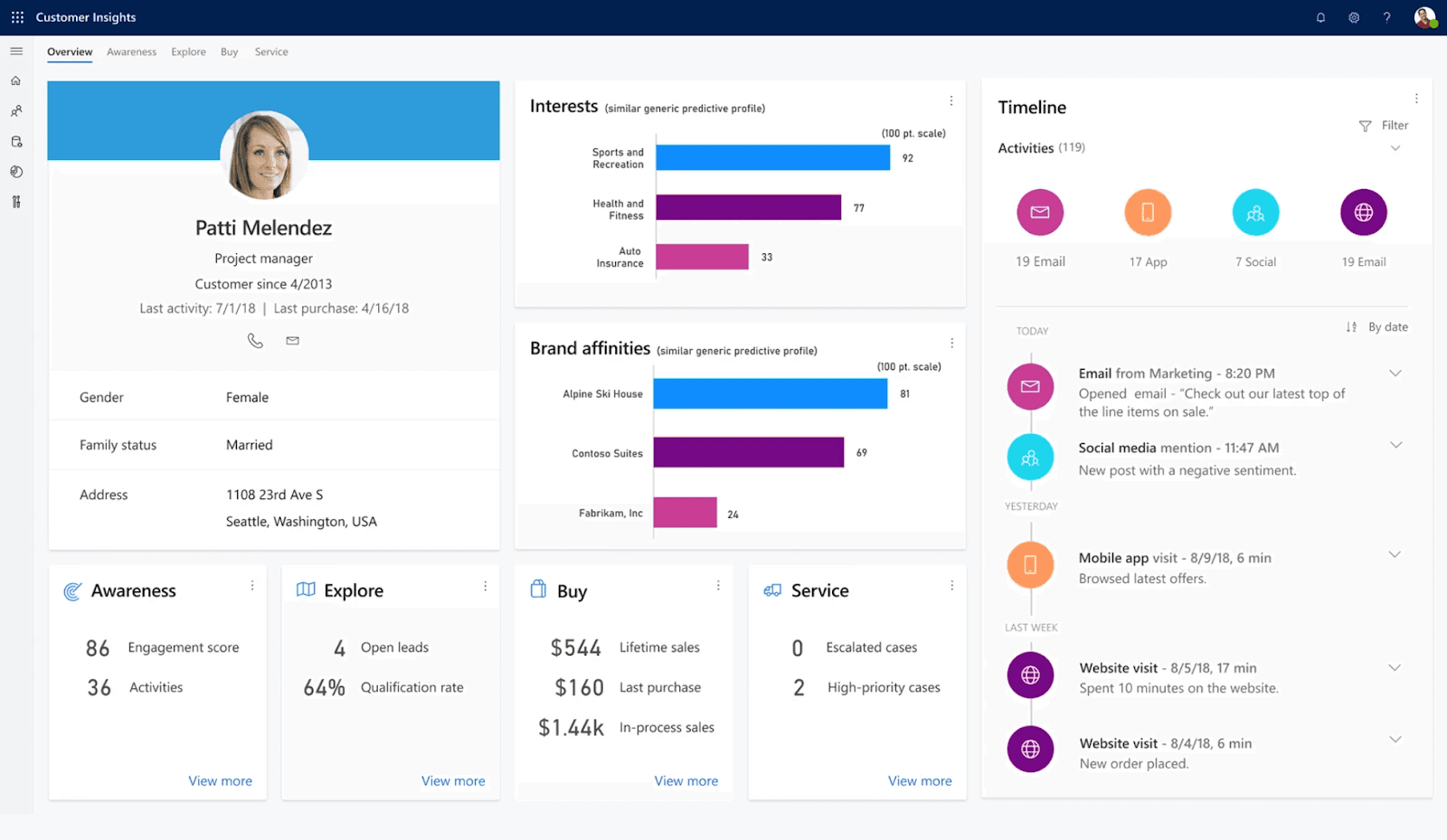Click Email from Marketing timeline marker icon
This screenshot has width=1447, height=840.
click(1030, 387)
